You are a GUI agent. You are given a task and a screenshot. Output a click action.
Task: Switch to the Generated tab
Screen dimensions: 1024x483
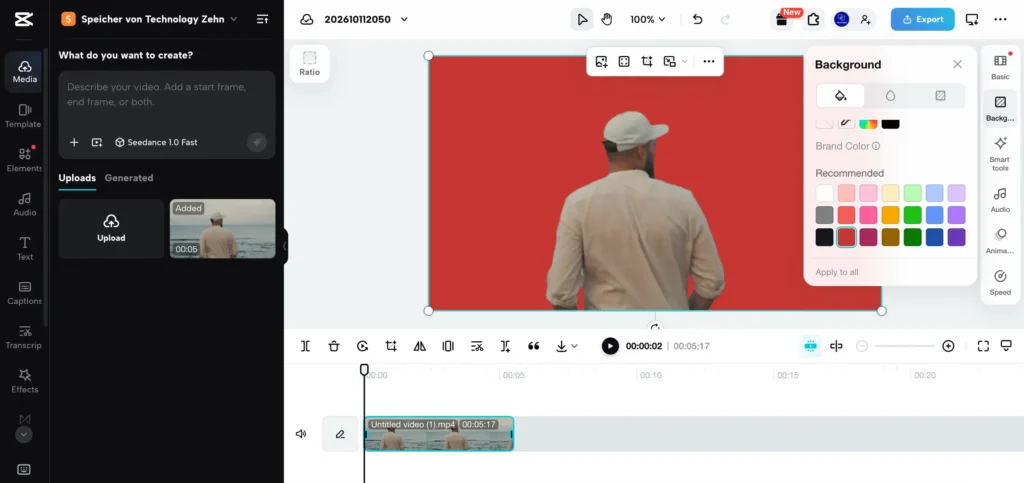coord(129,178)
